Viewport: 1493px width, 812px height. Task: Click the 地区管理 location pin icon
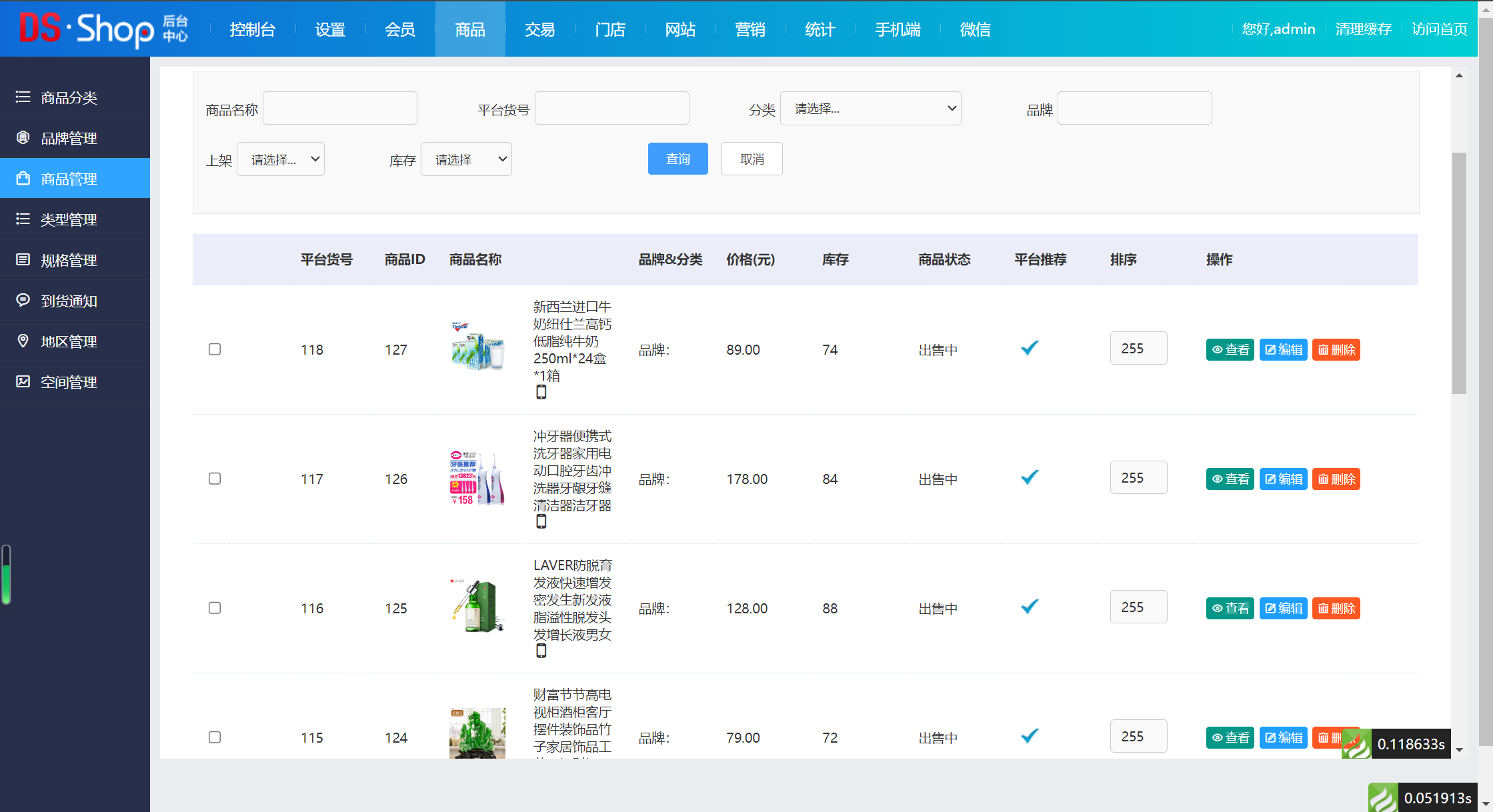tap(23, 341)
